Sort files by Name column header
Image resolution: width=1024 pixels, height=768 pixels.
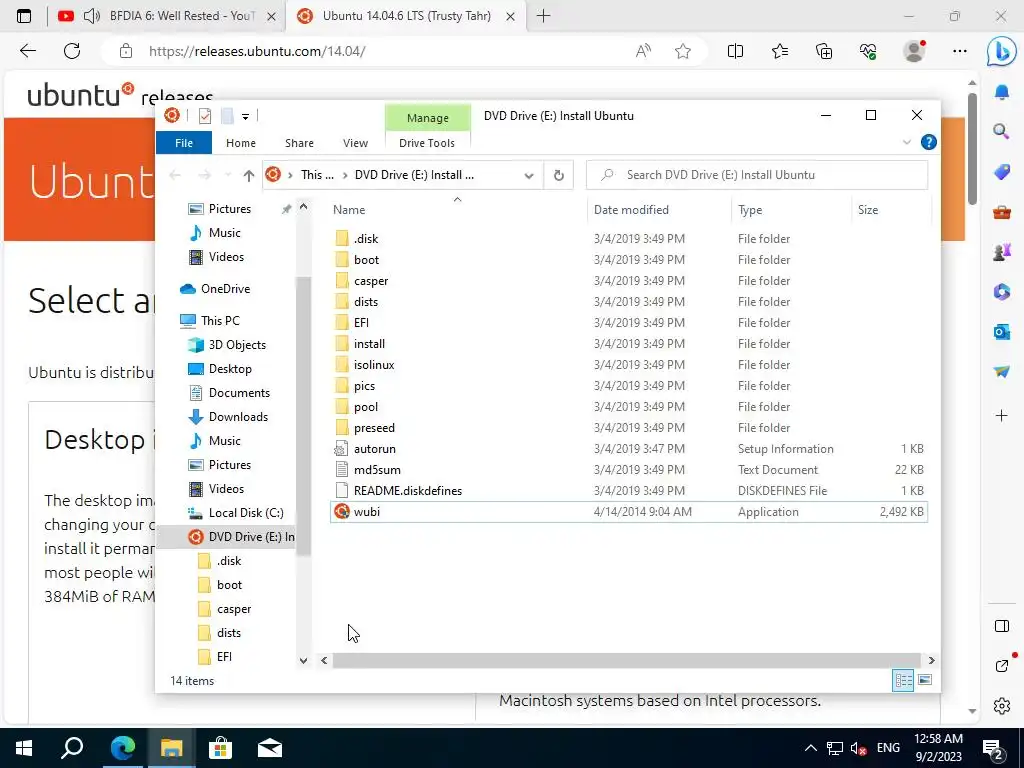457,210
